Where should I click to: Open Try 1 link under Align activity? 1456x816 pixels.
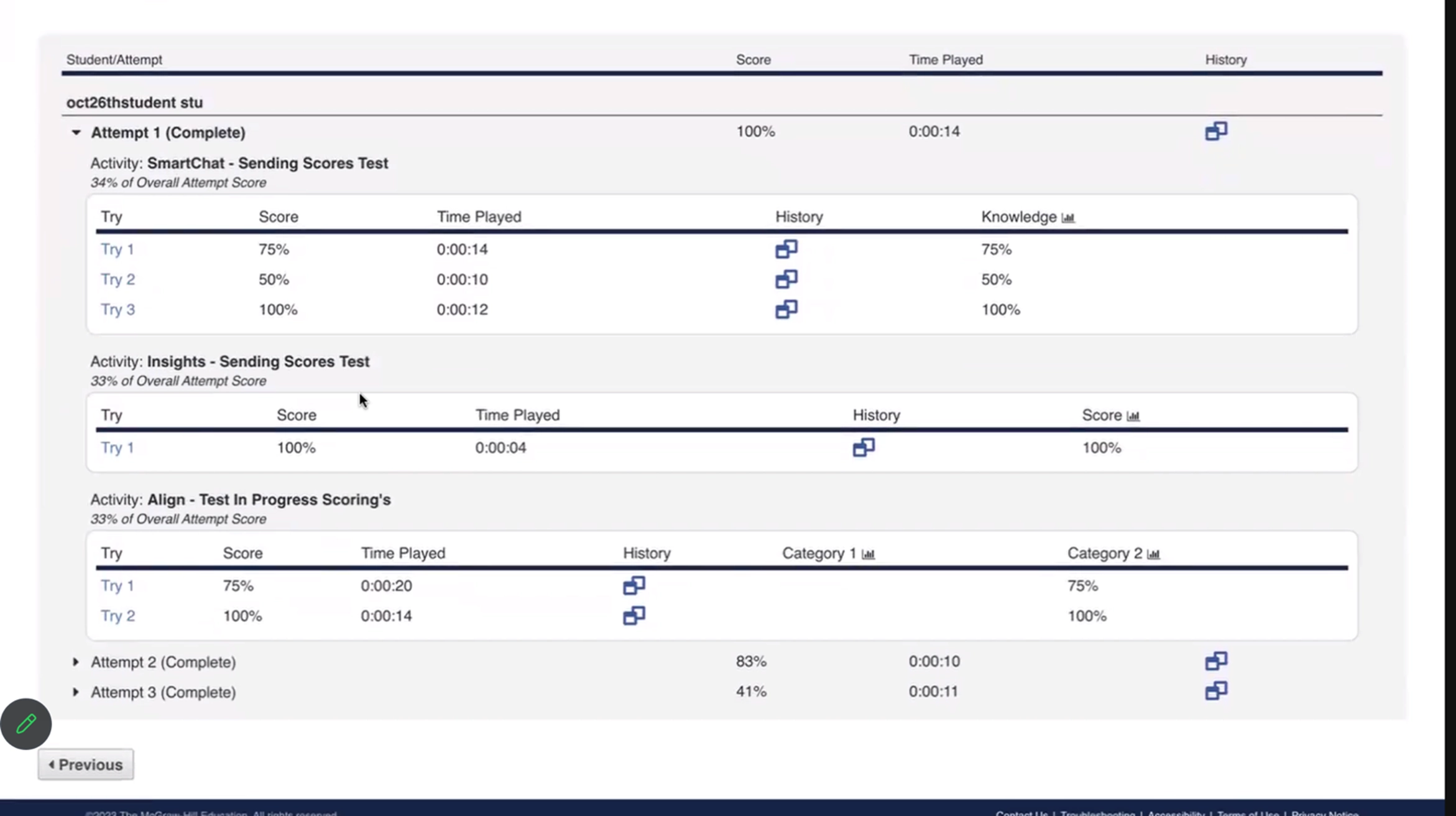pyautogui.click(x=117, y=585)
